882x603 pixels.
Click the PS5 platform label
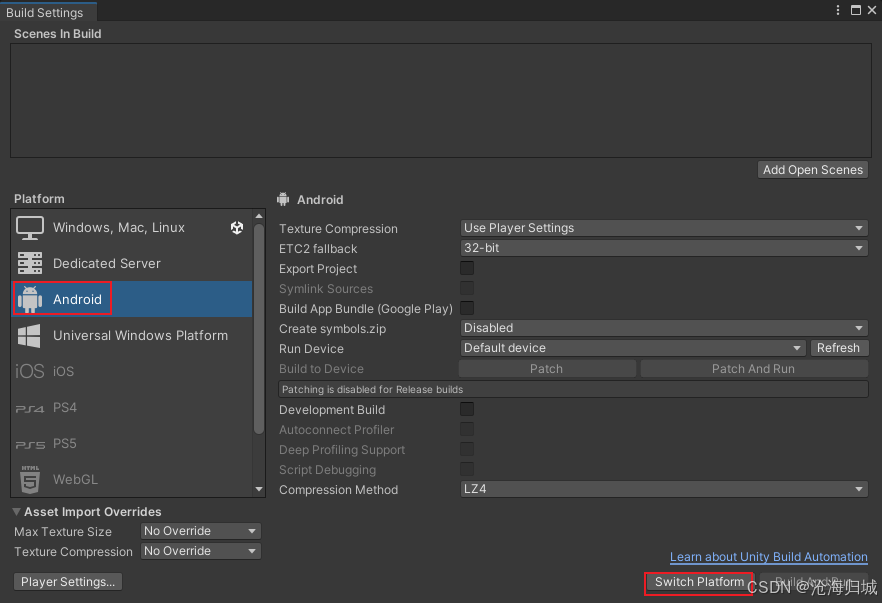(x=65, y=444)
